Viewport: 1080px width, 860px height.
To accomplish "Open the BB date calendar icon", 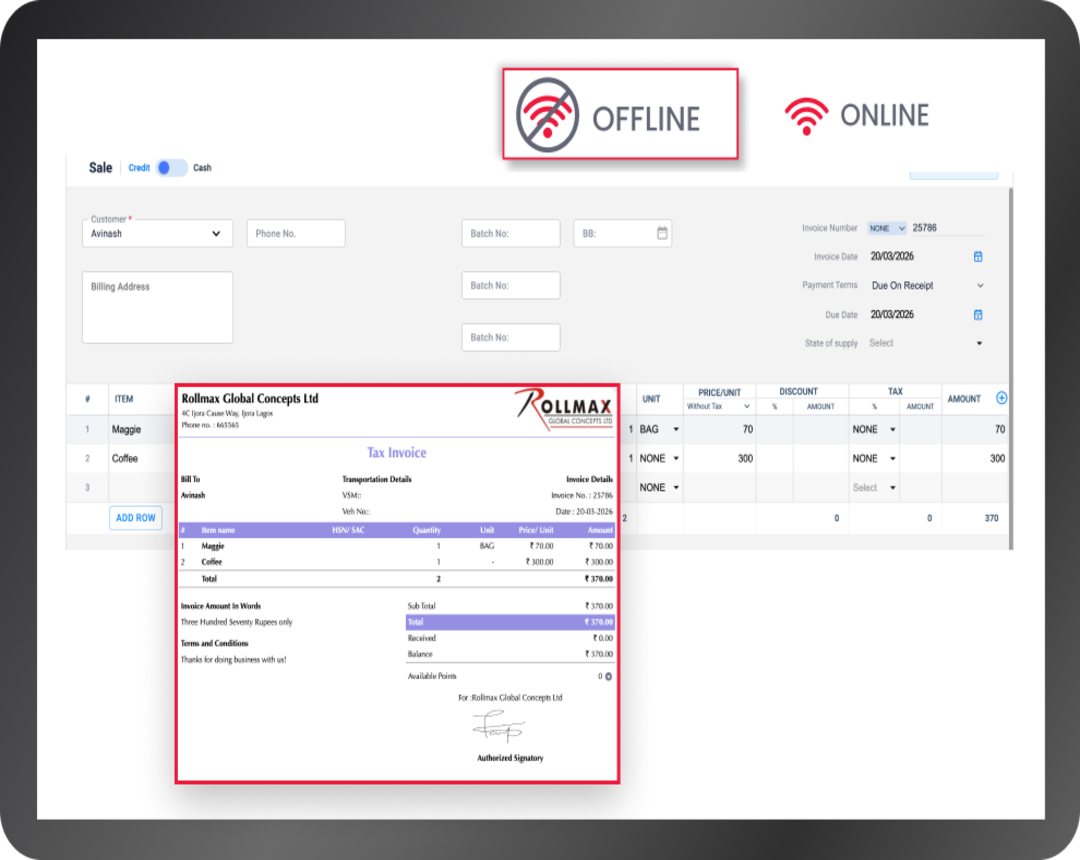I will coord(662,233).
